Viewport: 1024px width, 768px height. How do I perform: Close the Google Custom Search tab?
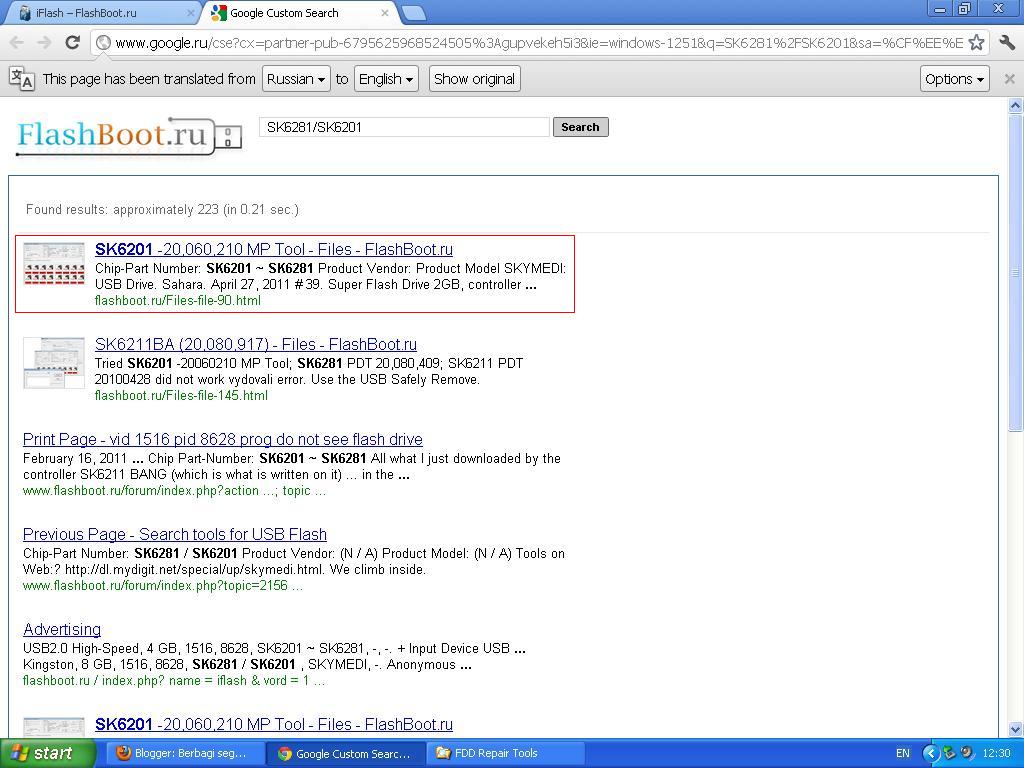click(385, 13)
